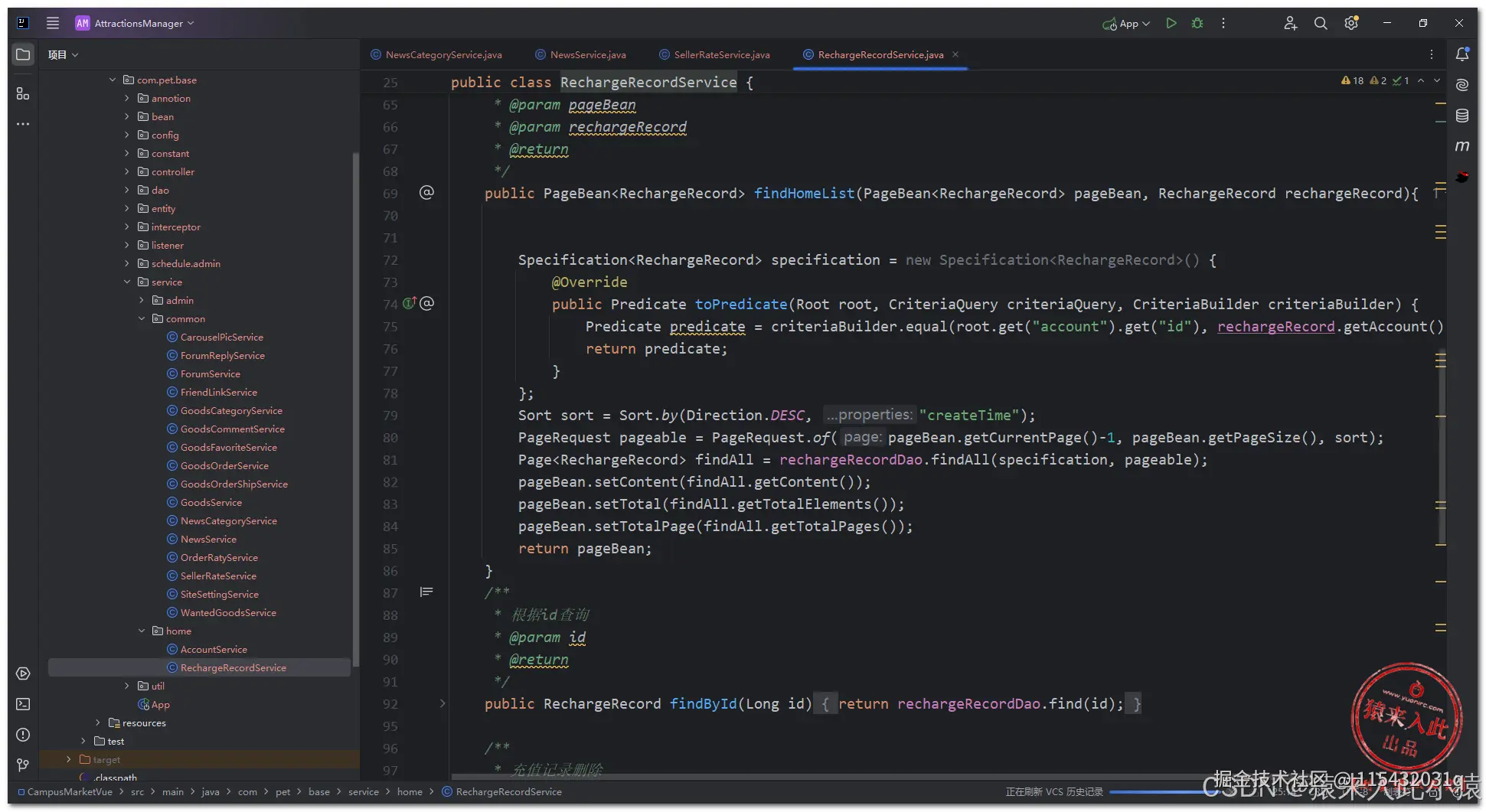Switch to NewsCategoryService.java tab
1486x812 pixels.
tap(436, 54)
